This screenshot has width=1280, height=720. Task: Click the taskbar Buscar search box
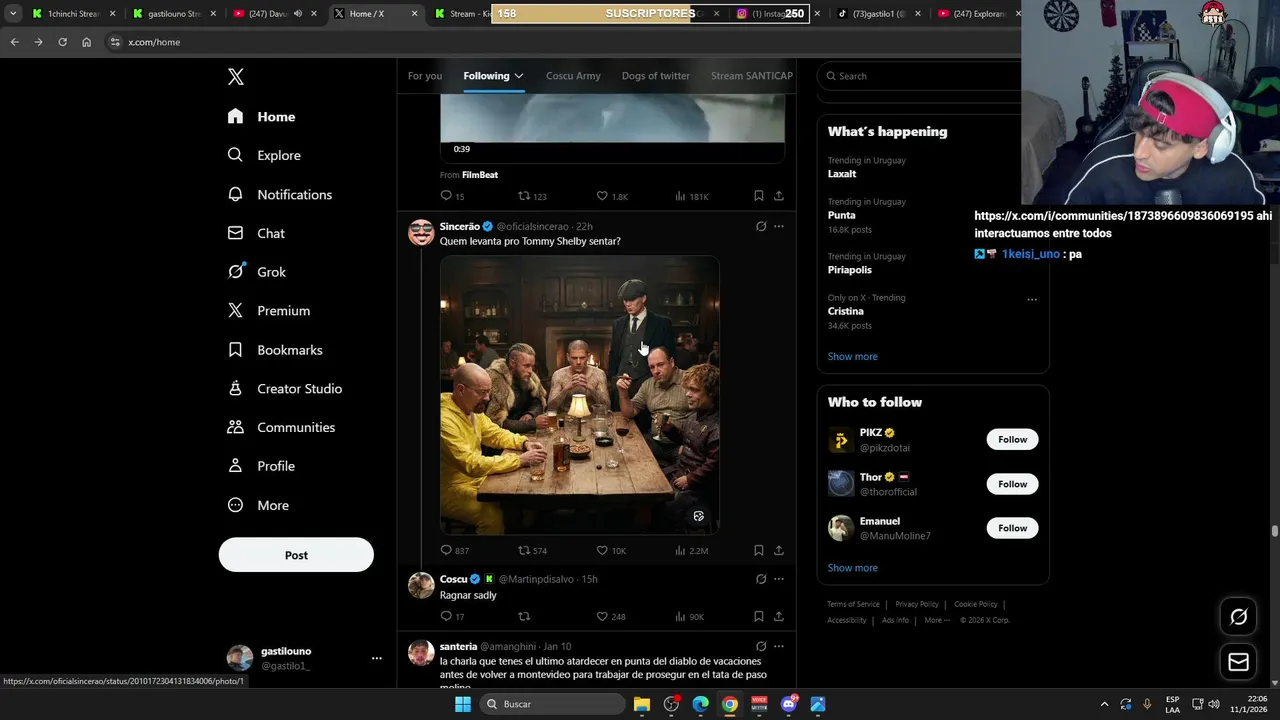coord(550,704)
